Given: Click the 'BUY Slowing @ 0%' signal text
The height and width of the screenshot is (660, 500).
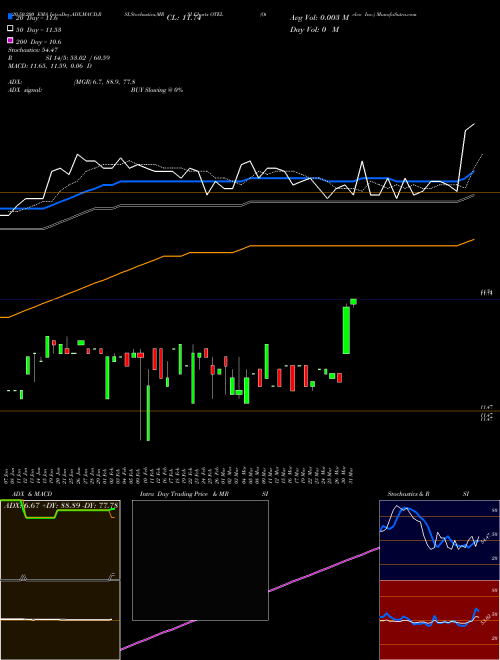Looking at the screenshot, I should tap(157, 90).
